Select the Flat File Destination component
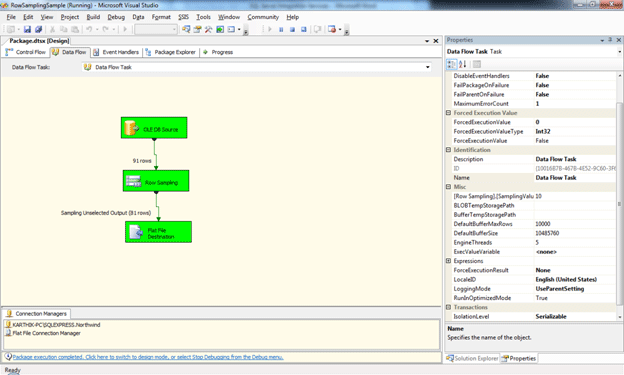 point(158,232)
